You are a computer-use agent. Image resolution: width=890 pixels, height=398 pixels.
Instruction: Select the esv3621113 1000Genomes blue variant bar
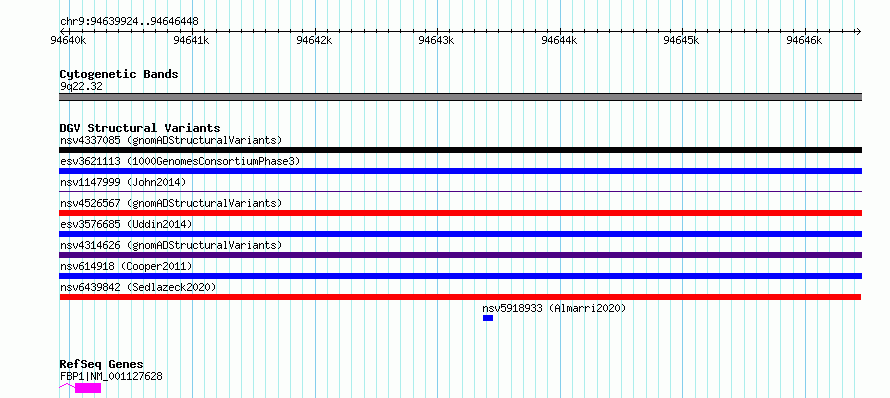coord(460,171)
